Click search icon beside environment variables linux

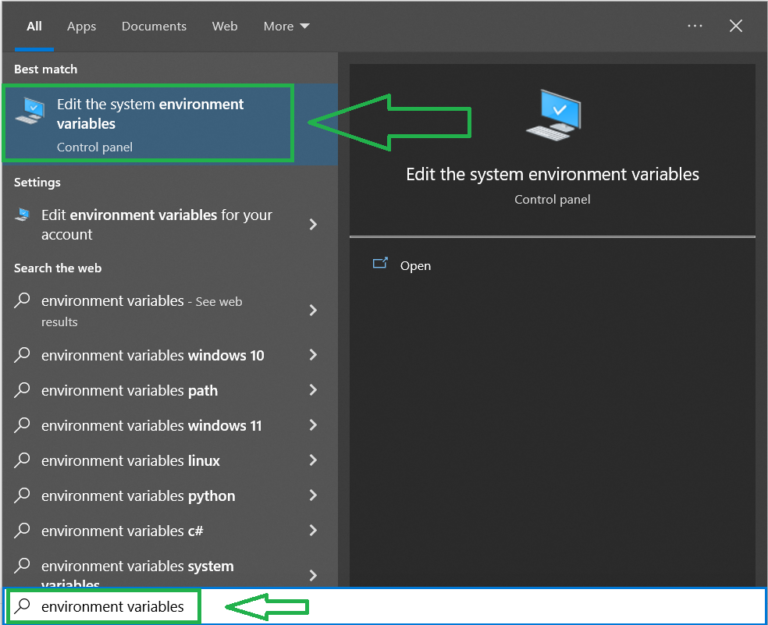(x=22, y=460)
